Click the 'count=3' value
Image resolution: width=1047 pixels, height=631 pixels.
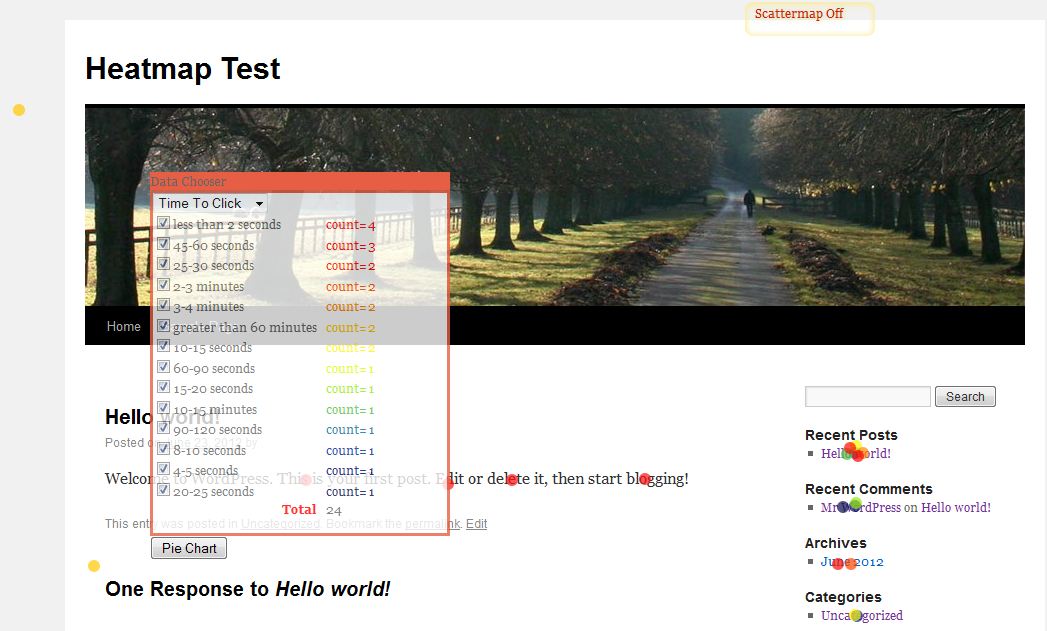351,246
